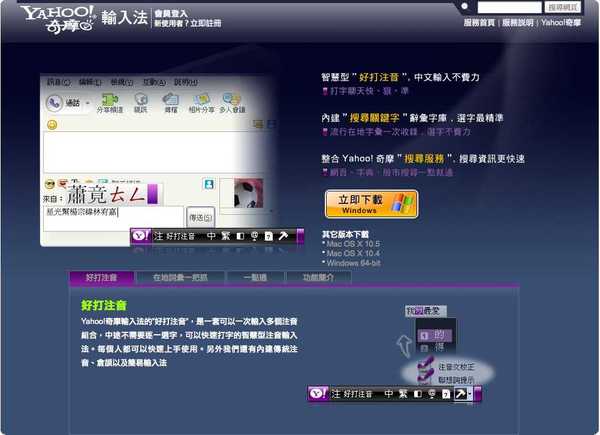Toggle 繁 traditional mode on the lower input bar
This screenshot has height=435, width=600.
point(403,394)
